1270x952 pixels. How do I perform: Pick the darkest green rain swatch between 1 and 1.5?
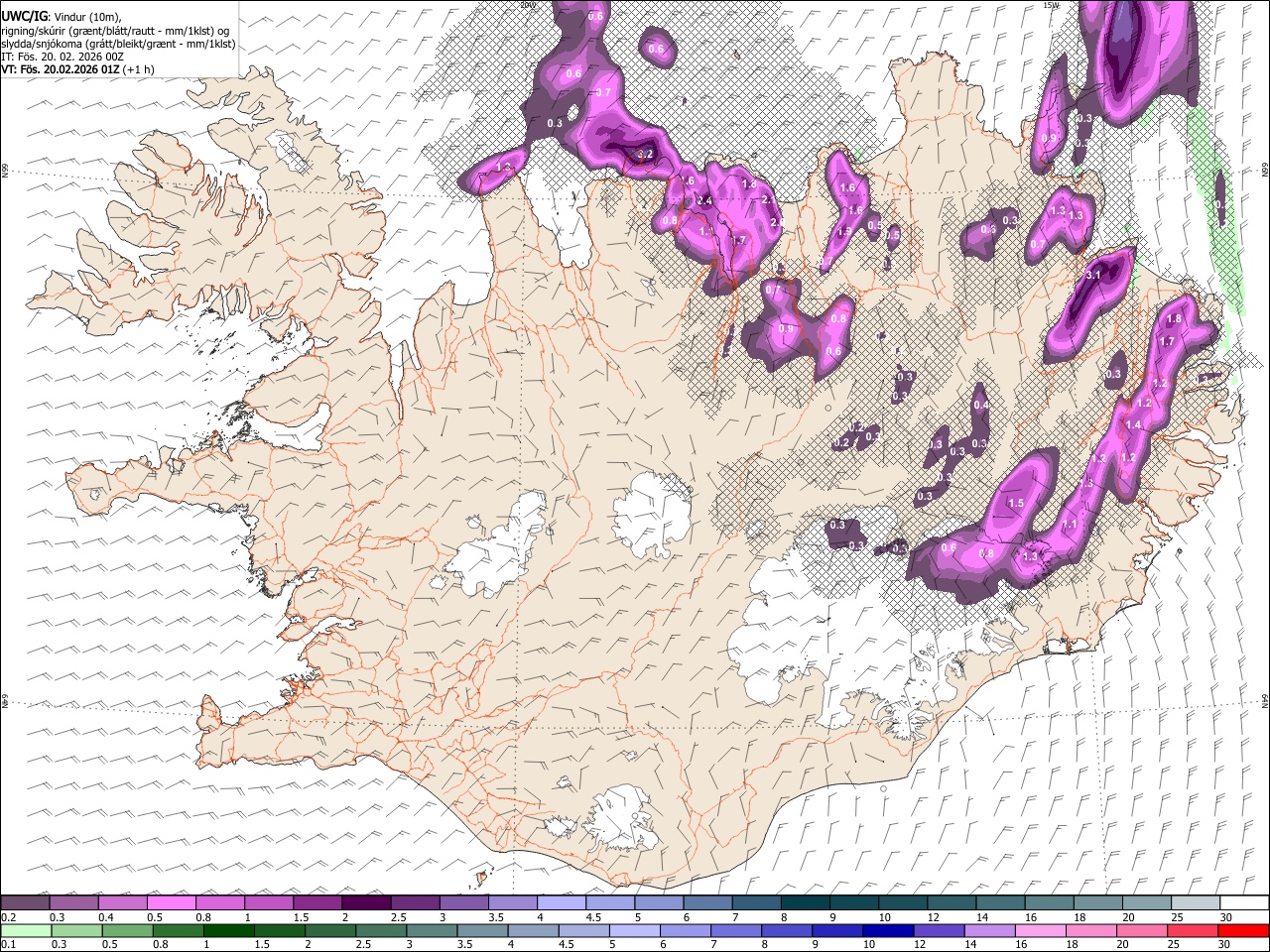[x=230, y=930]
